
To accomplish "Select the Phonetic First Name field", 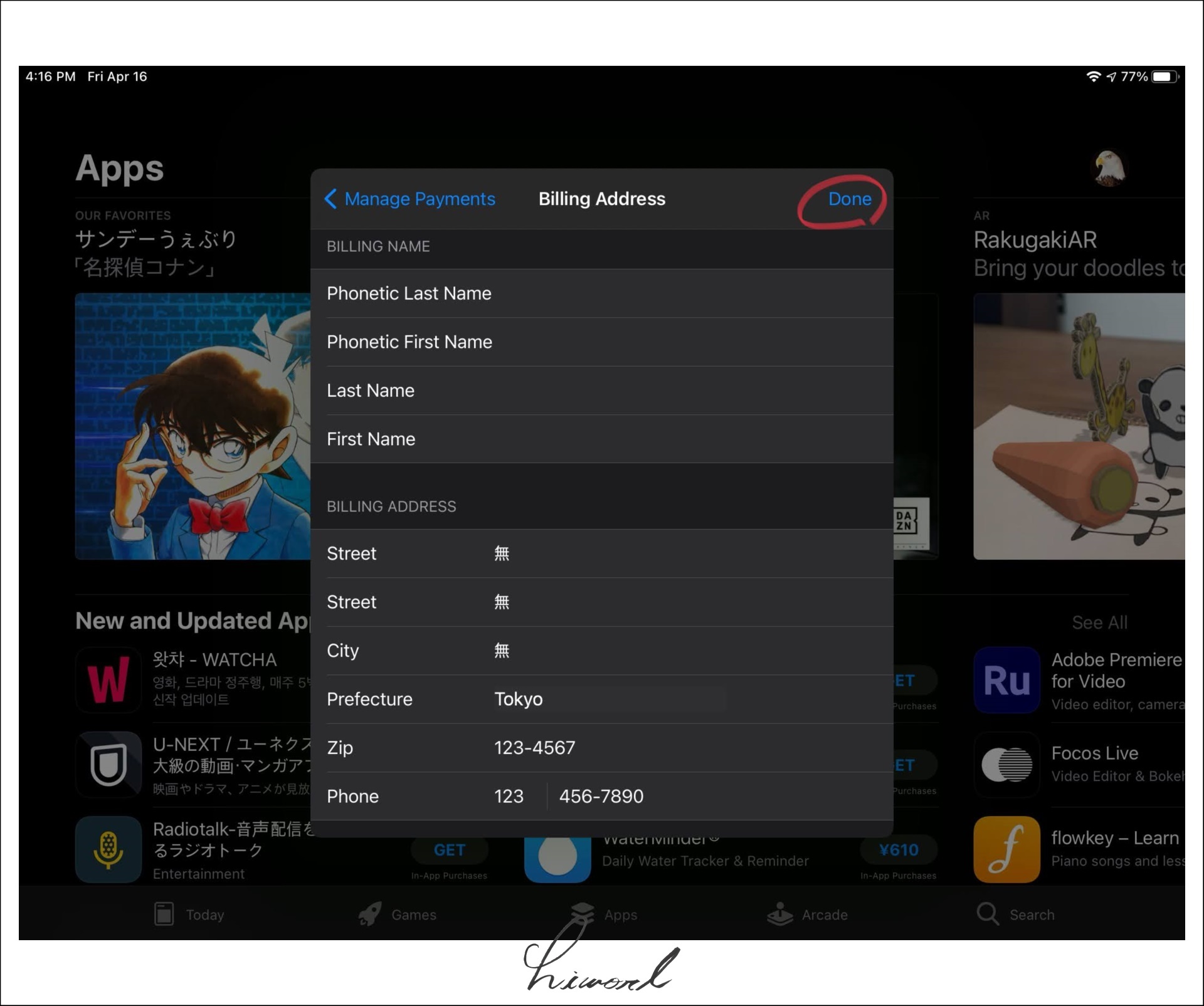I will pyautogui.click(x=602, y=342).
